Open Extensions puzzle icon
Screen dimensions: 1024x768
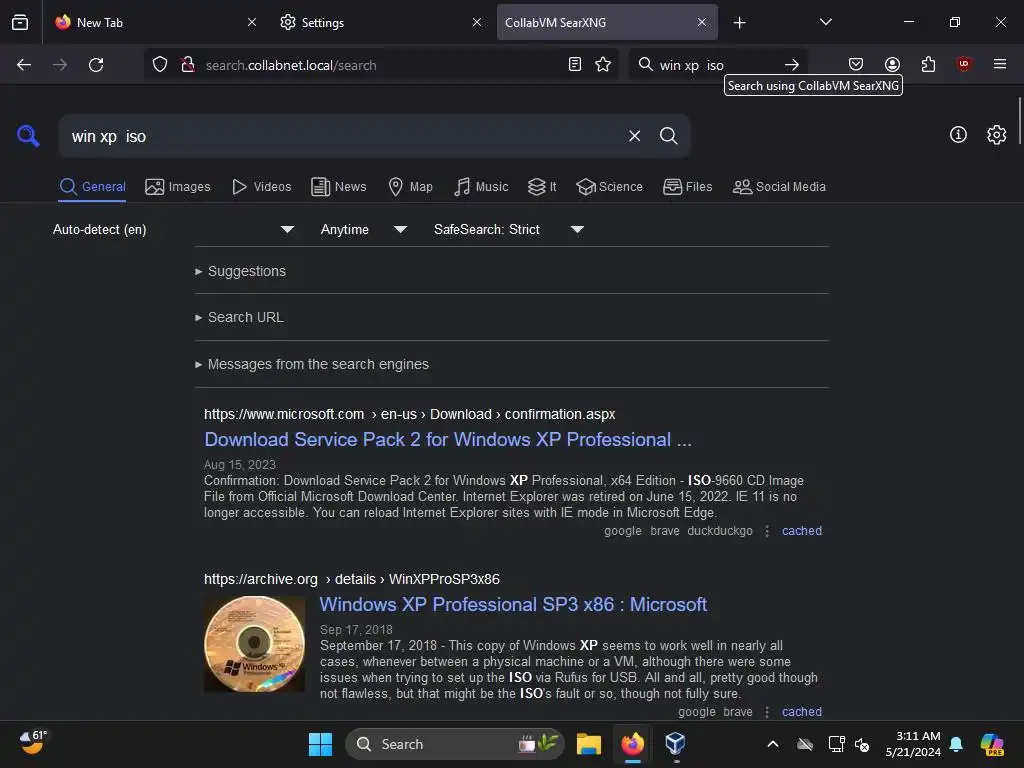click(x=928, y=64)
